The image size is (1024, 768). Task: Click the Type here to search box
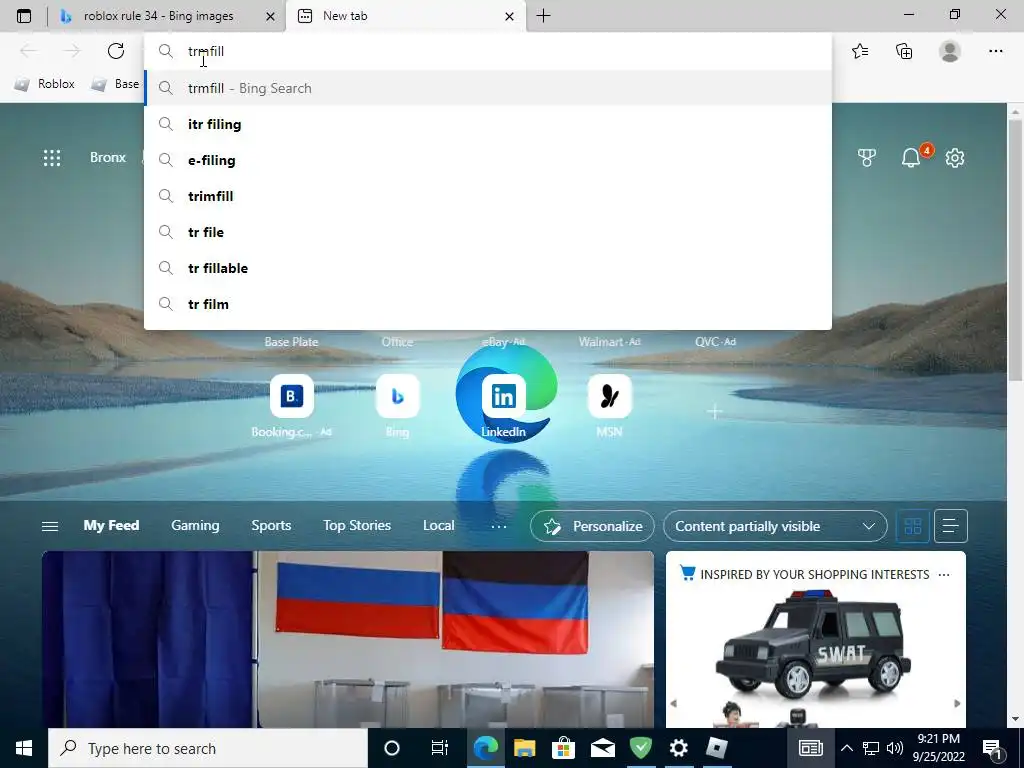tap(208, 748)
